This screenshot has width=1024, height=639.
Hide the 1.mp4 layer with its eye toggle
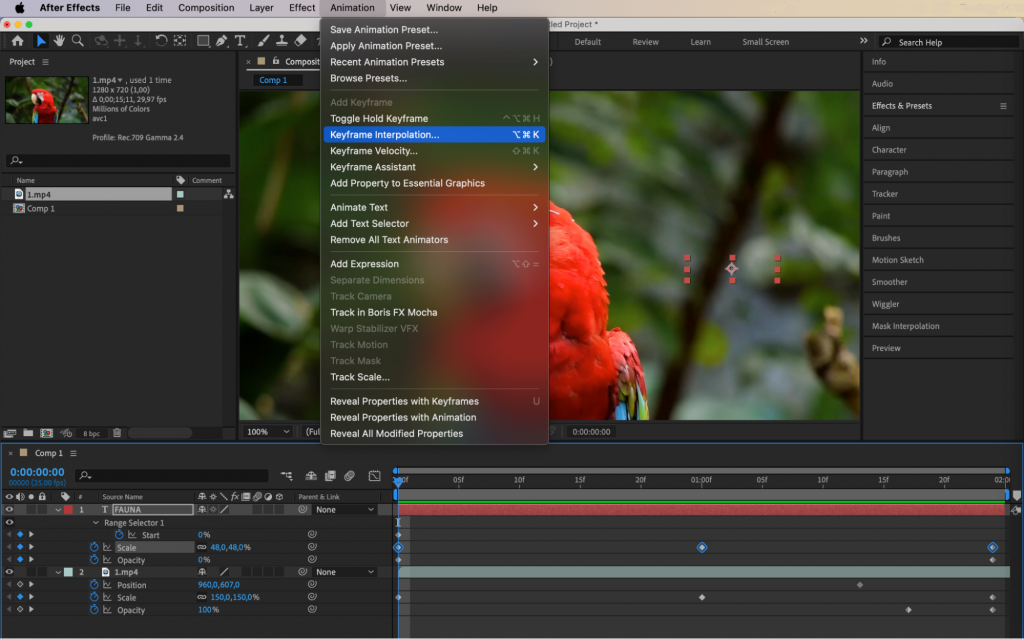pos(8,572)
